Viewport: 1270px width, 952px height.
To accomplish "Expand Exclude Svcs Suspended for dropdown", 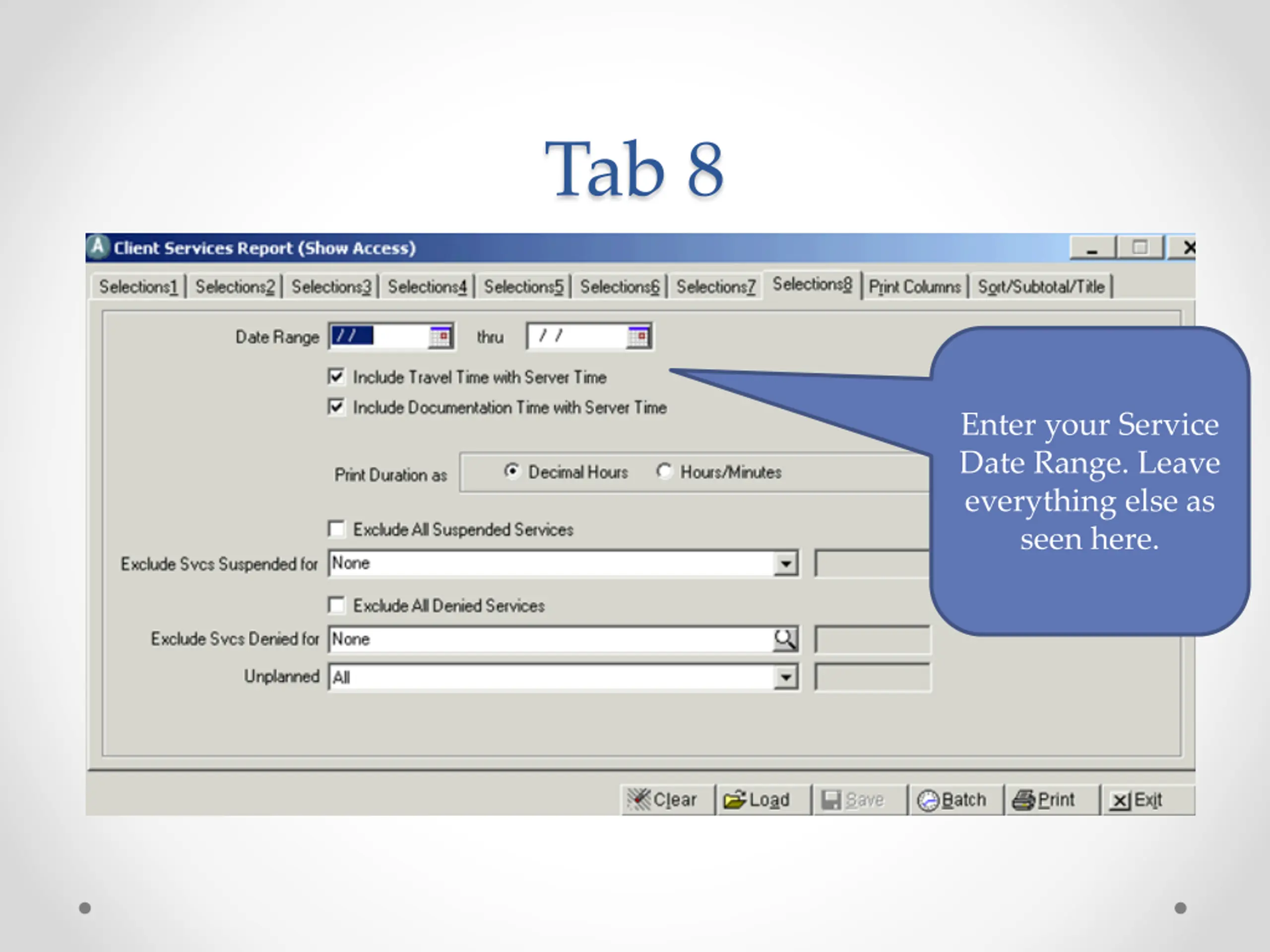I will pos(785,563).
